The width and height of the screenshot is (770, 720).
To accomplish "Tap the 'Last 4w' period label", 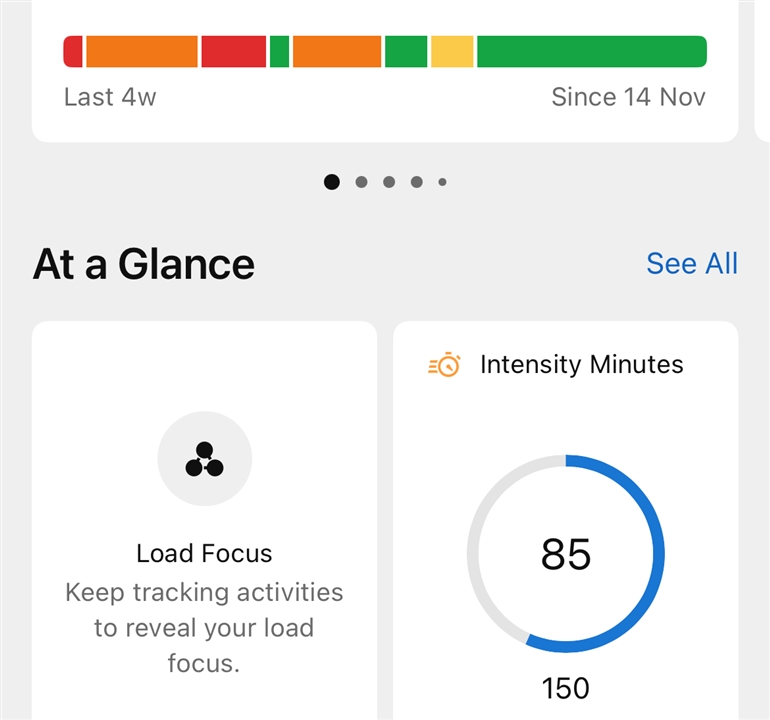I will [x=110, y=97].
